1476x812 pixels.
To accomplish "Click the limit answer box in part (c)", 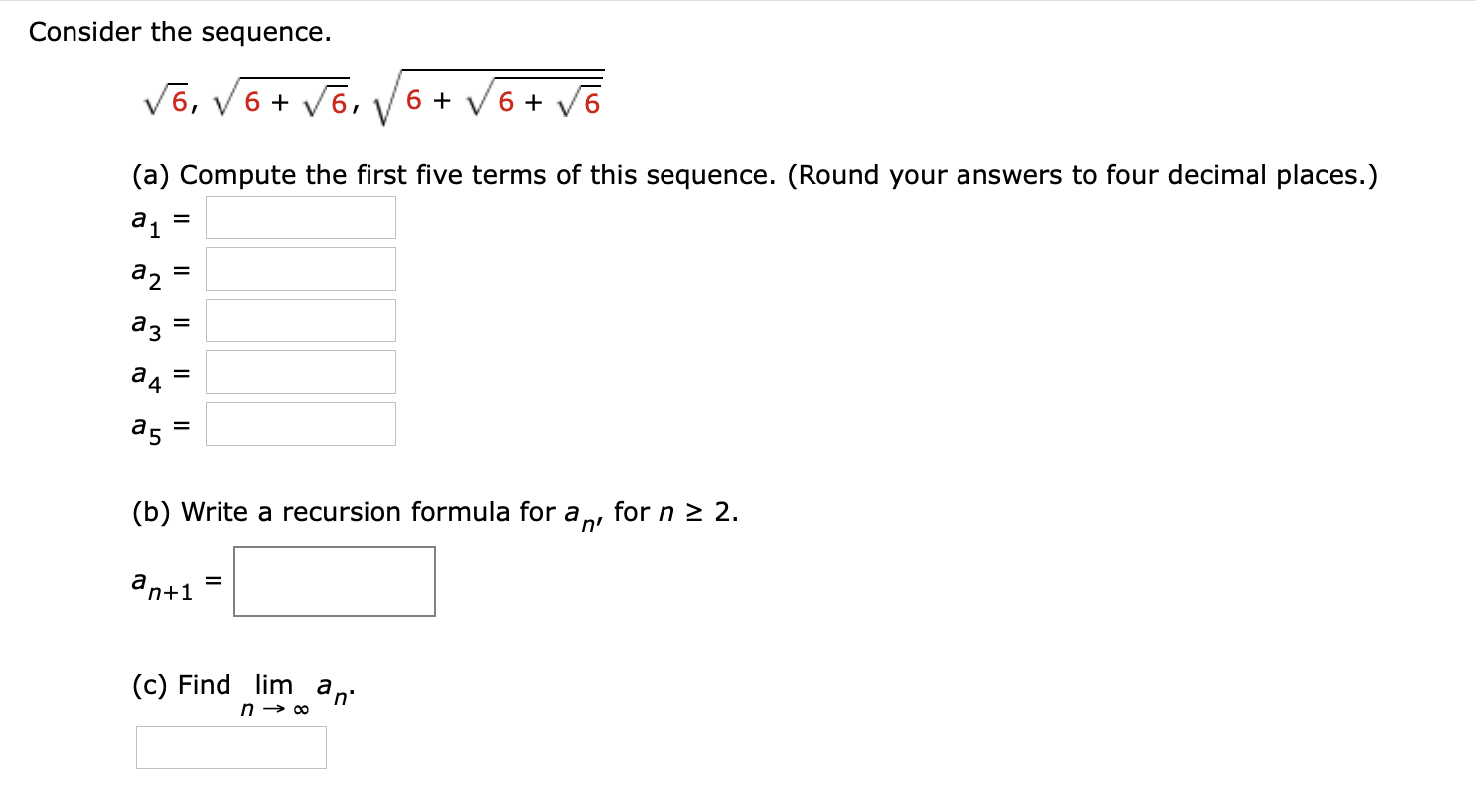I will coord(230,746).
